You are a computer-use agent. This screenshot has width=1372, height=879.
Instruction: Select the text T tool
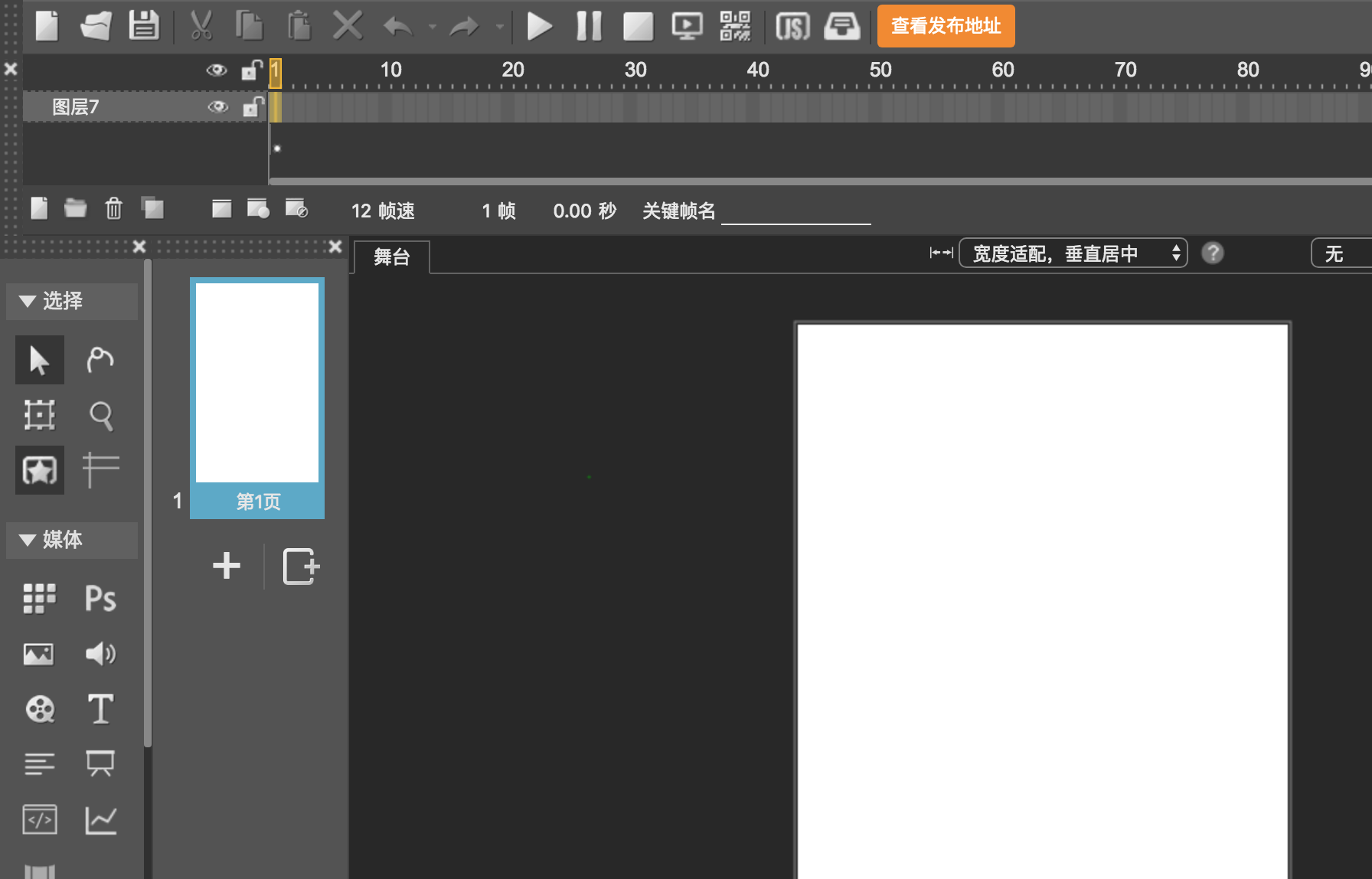100,709
